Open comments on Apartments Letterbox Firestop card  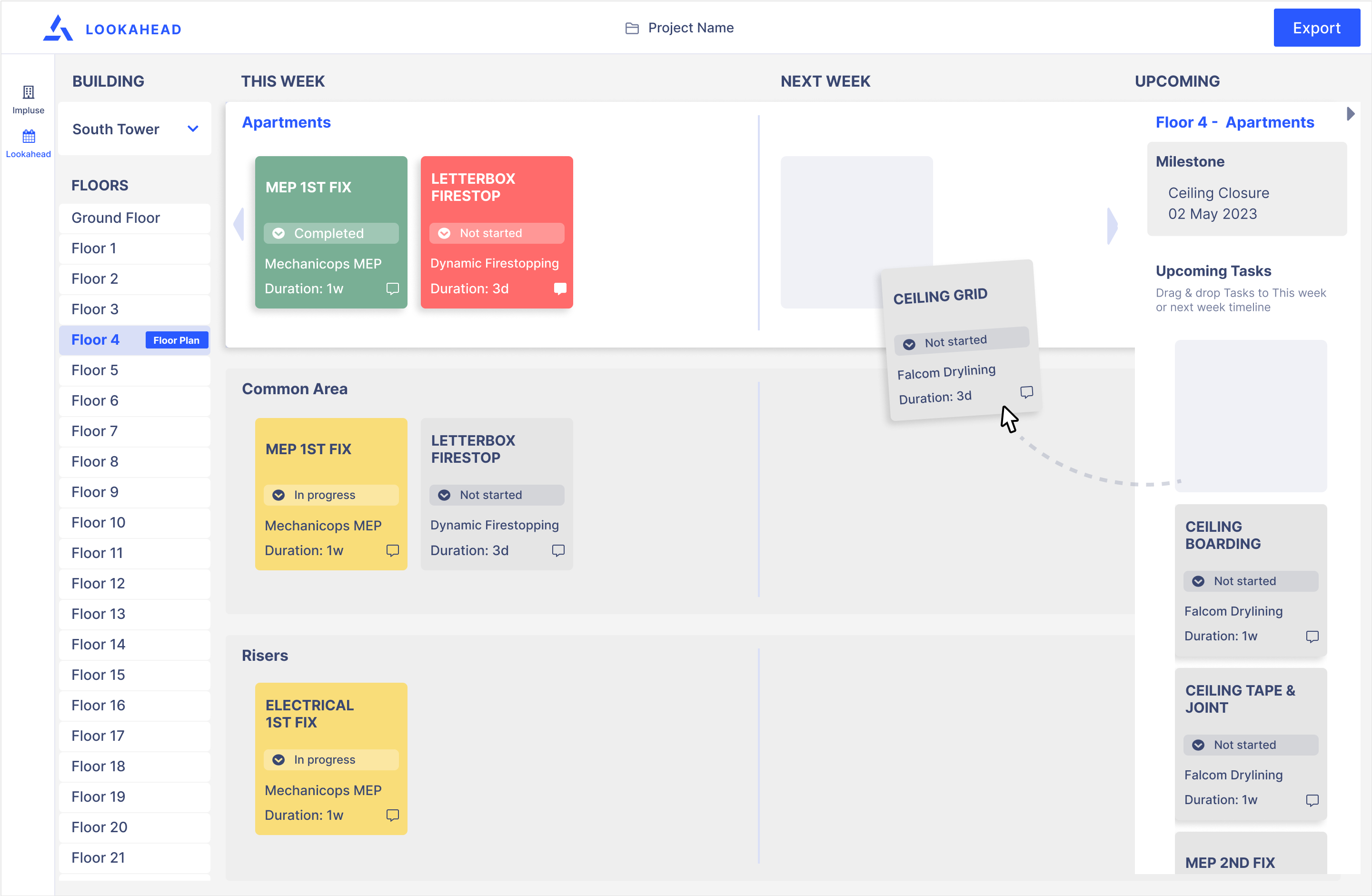[560, 289]
